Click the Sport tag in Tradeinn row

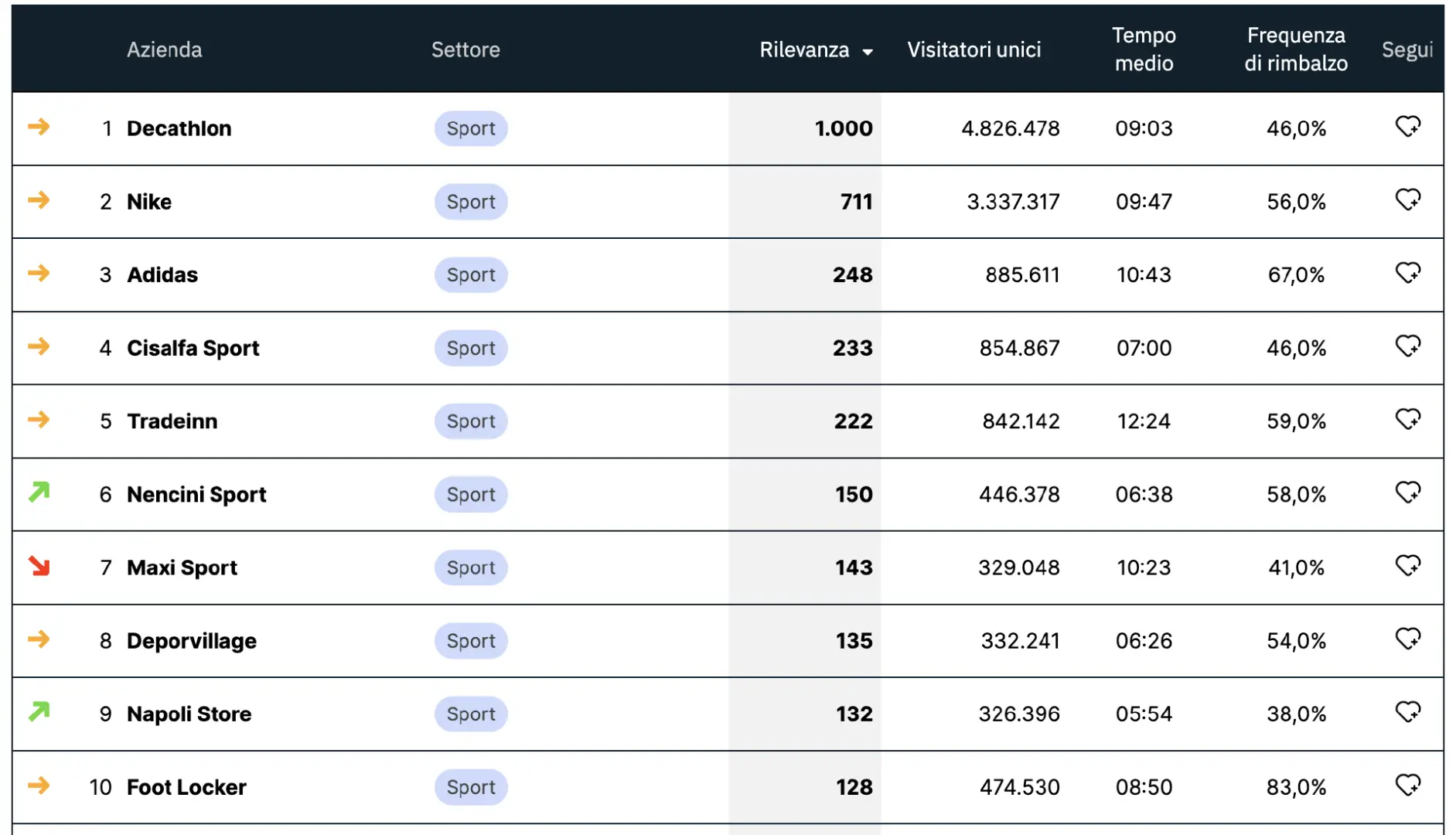click(x=471, y=421)
